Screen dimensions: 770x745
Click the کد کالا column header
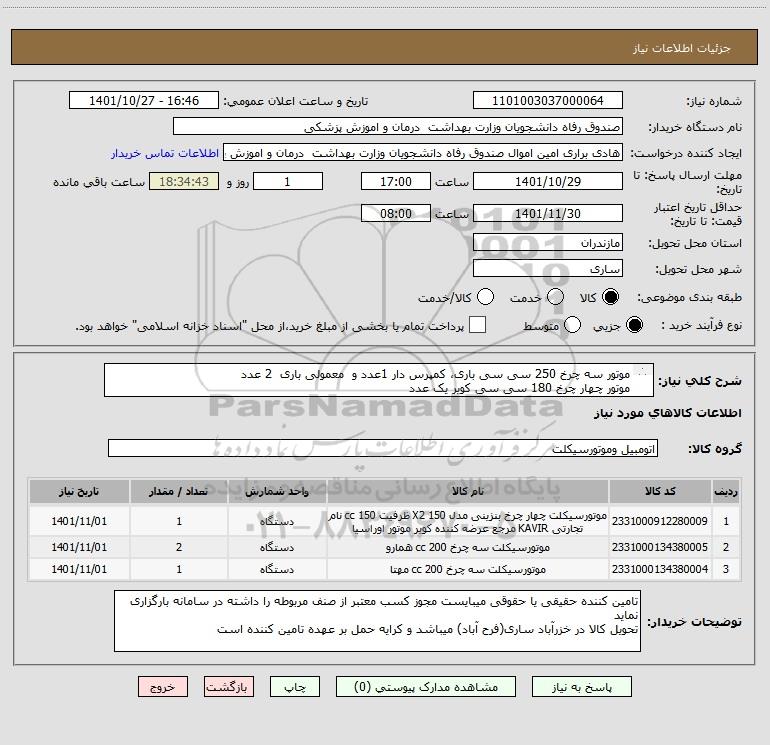click(x=660, y=492)
